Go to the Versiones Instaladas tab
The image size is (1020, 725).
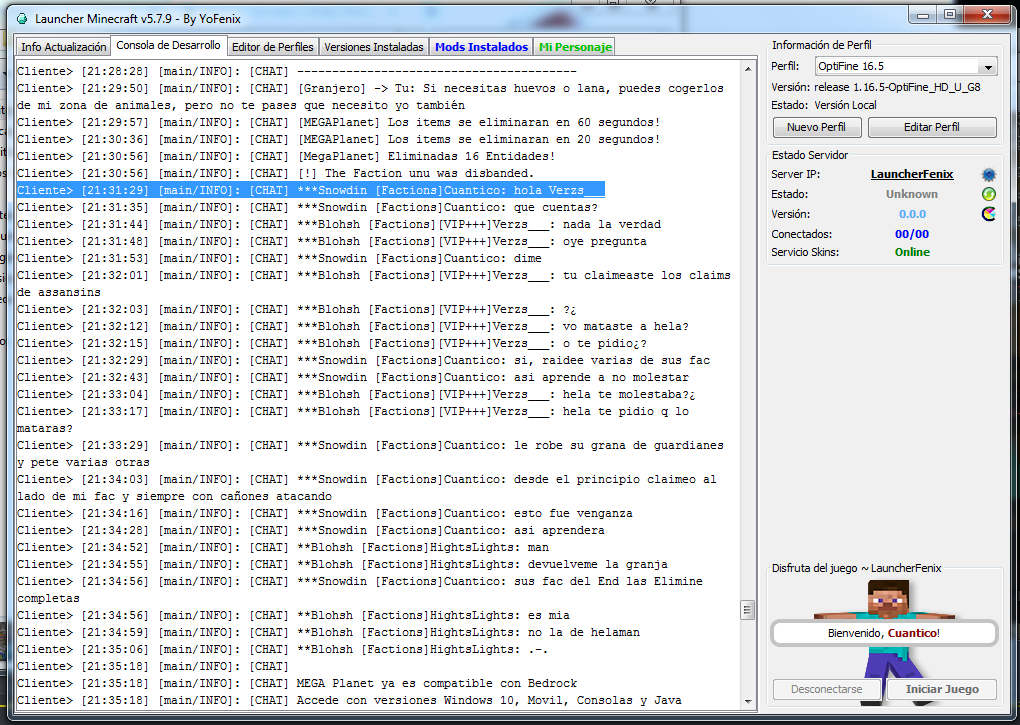pyautogui.click(x=374, y=47)
